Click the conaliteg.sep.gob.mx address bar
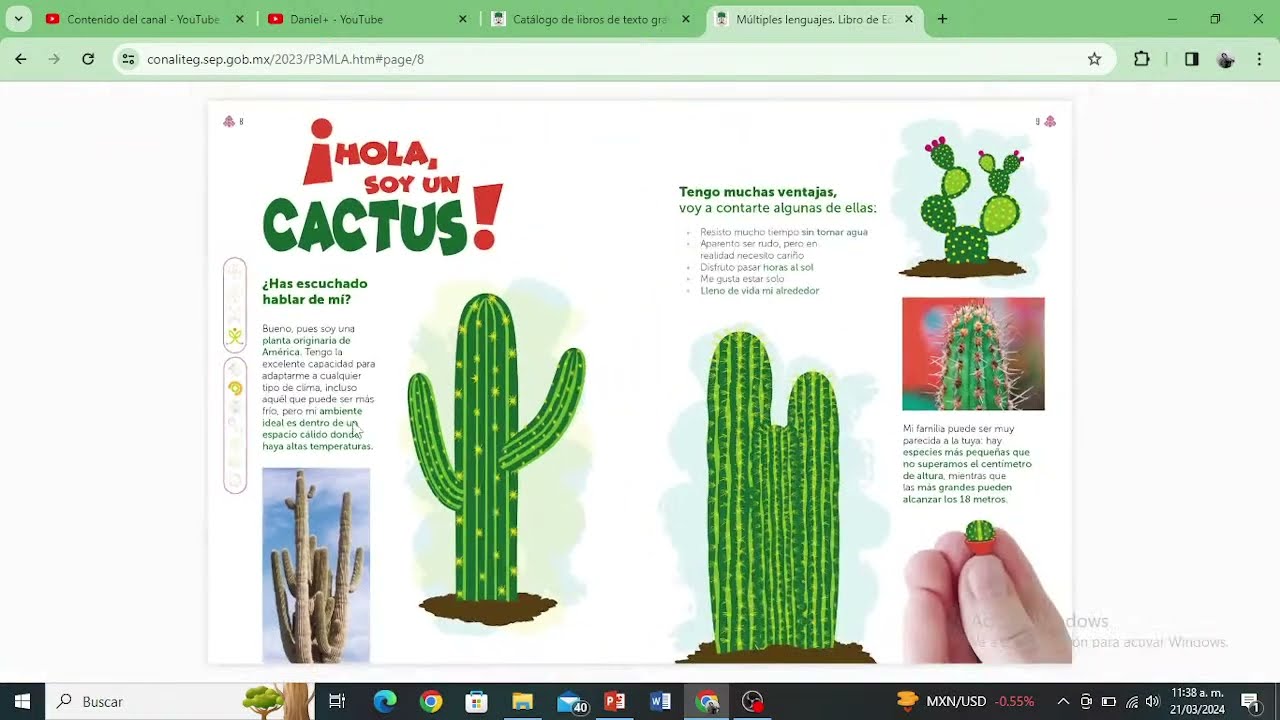The width and height of the screenshot is (1280, 720). [x=612, y=59]
